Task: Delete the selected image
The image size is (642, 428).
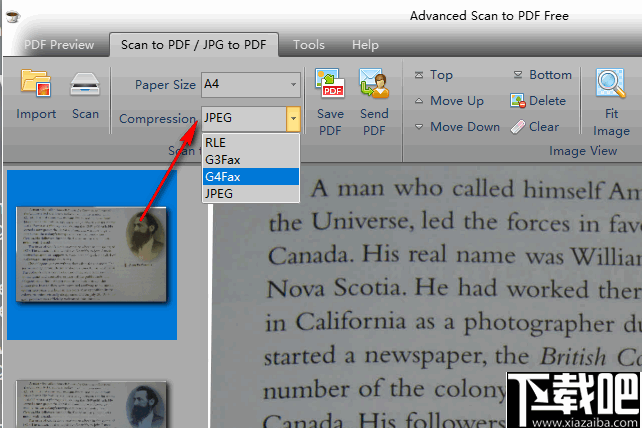Action: [538, 101]
